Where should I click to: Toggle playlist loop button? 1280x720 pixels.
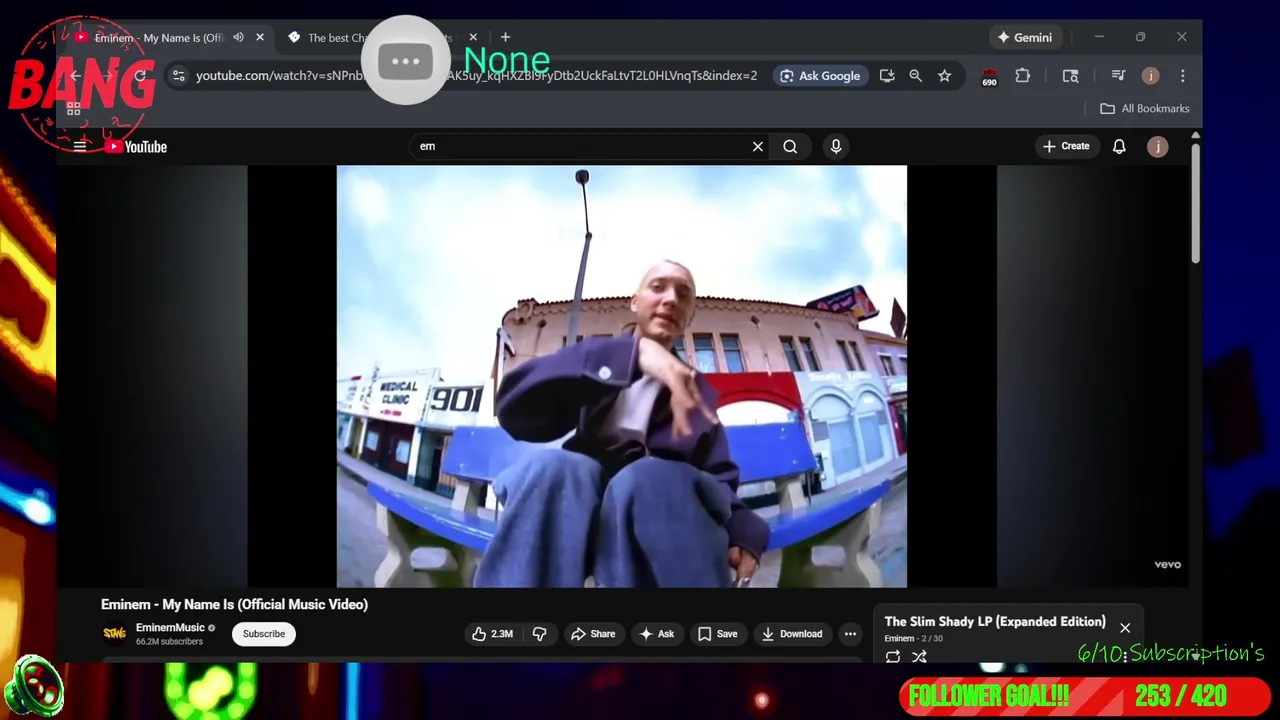[x=893, y=657]
